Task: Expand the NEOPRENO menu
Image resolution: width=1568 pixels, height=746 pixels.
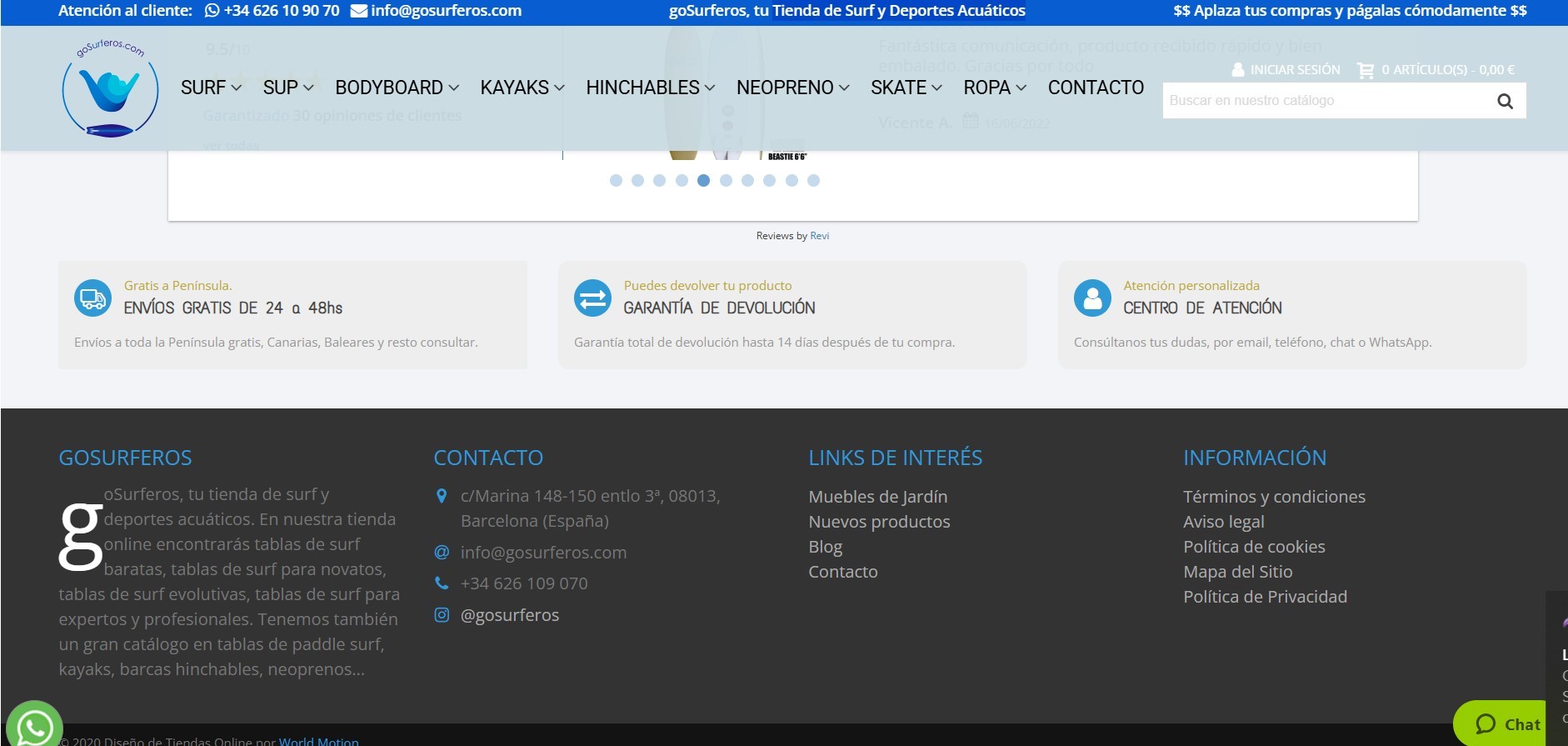Action: 792,88
